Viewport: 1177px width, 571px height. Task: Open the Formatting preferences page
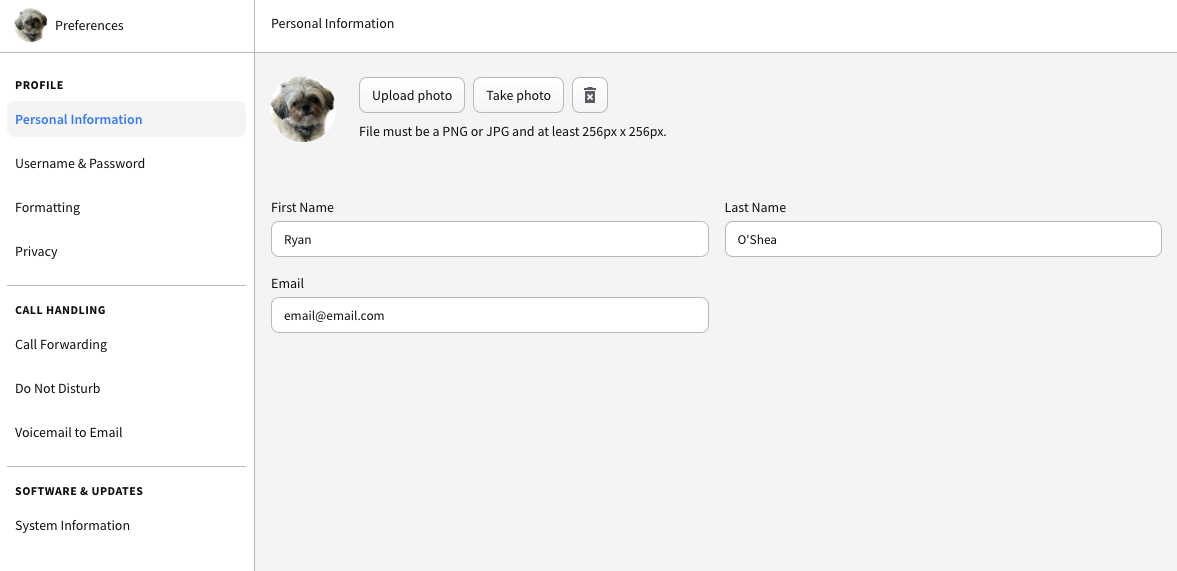point(126,207)
